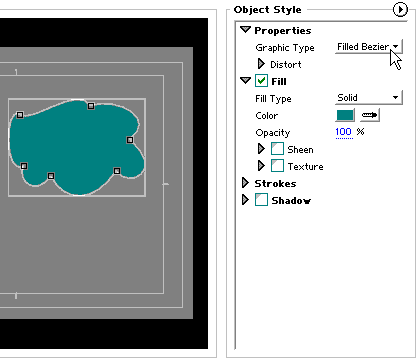419x361 pixels.
Task: Expand the Strokes section
Action: (x=245, y=183)
